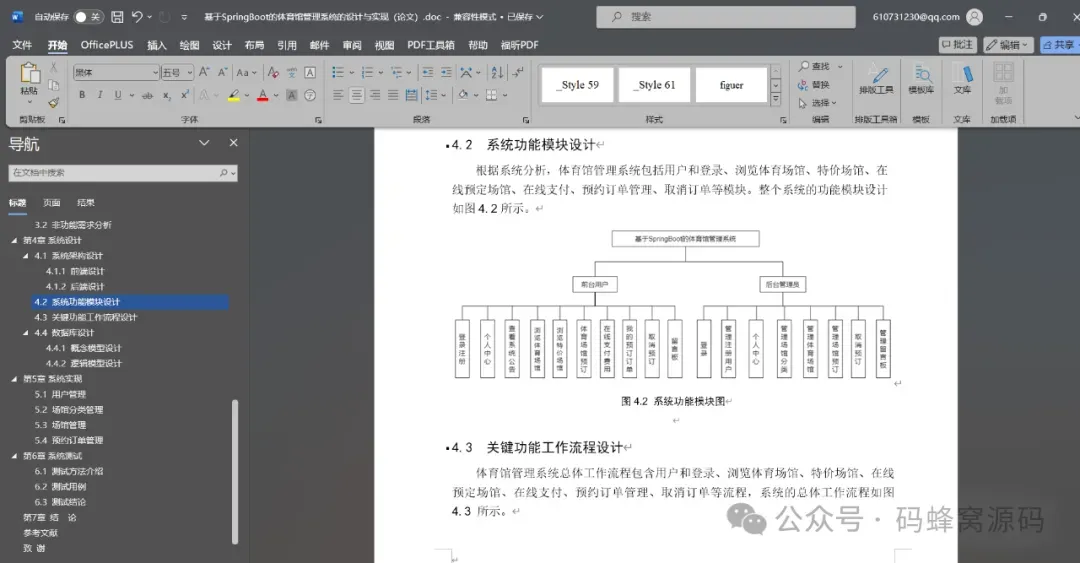The image size is (1080, 563).
Task: Select the figuer style
Action: point(731,85)
